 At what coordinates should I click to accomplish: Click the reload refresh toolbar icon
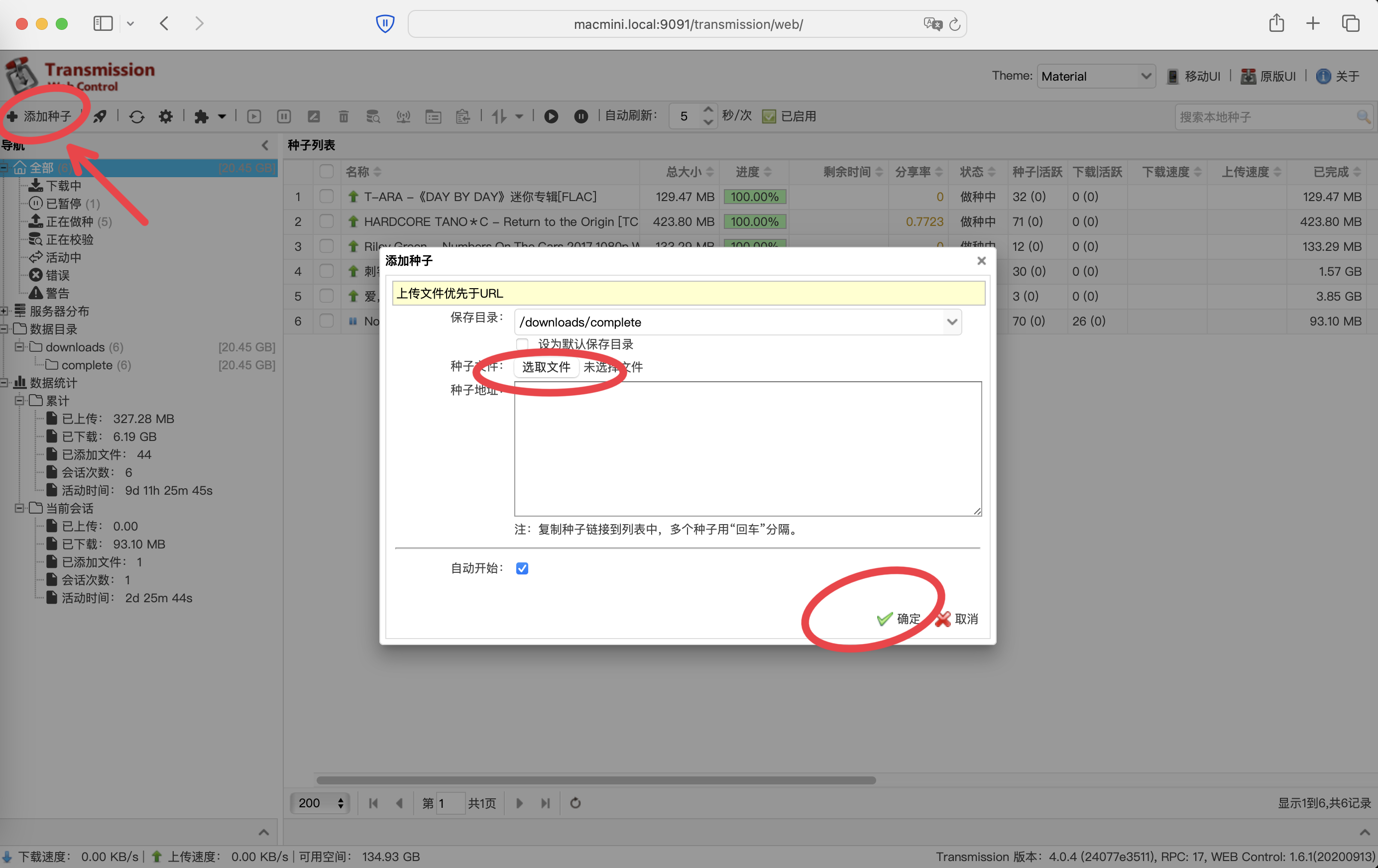tap(136, 117)
